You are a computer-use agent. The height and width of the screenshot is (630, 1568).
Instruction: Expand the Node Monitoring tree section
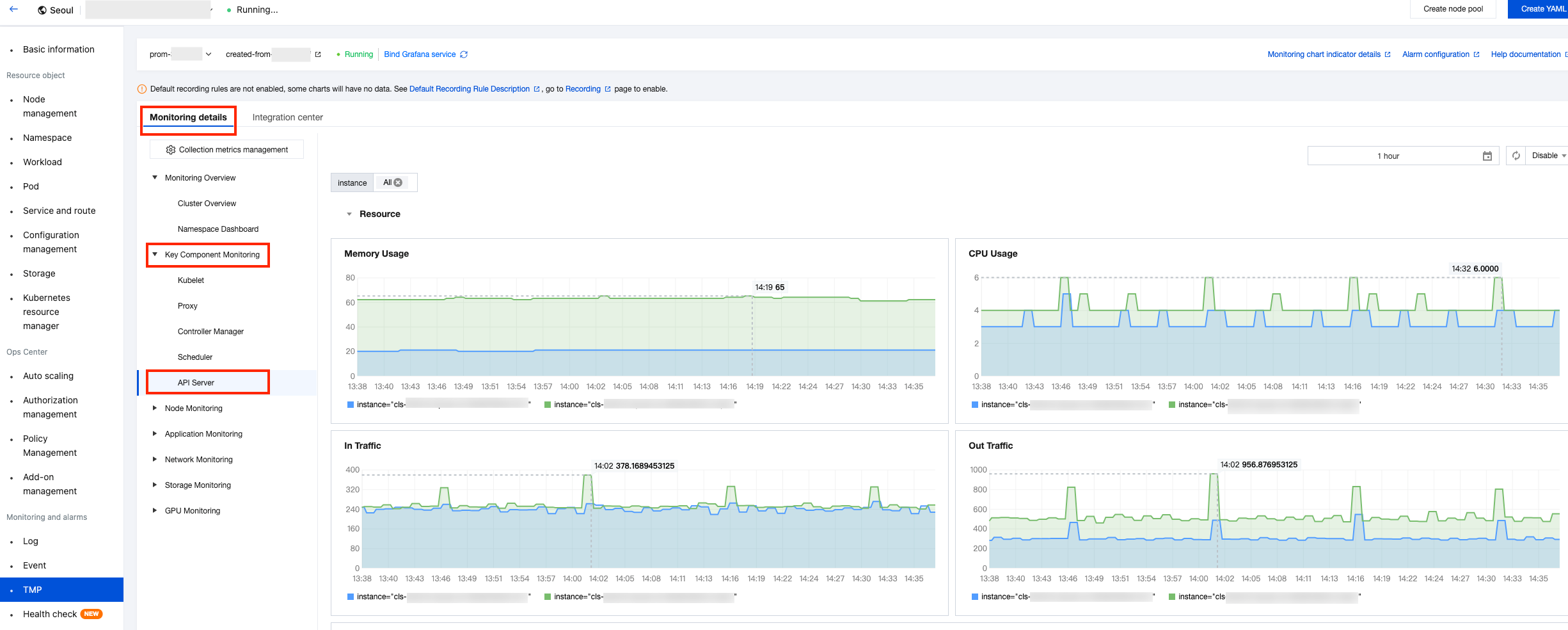(155, 408)
